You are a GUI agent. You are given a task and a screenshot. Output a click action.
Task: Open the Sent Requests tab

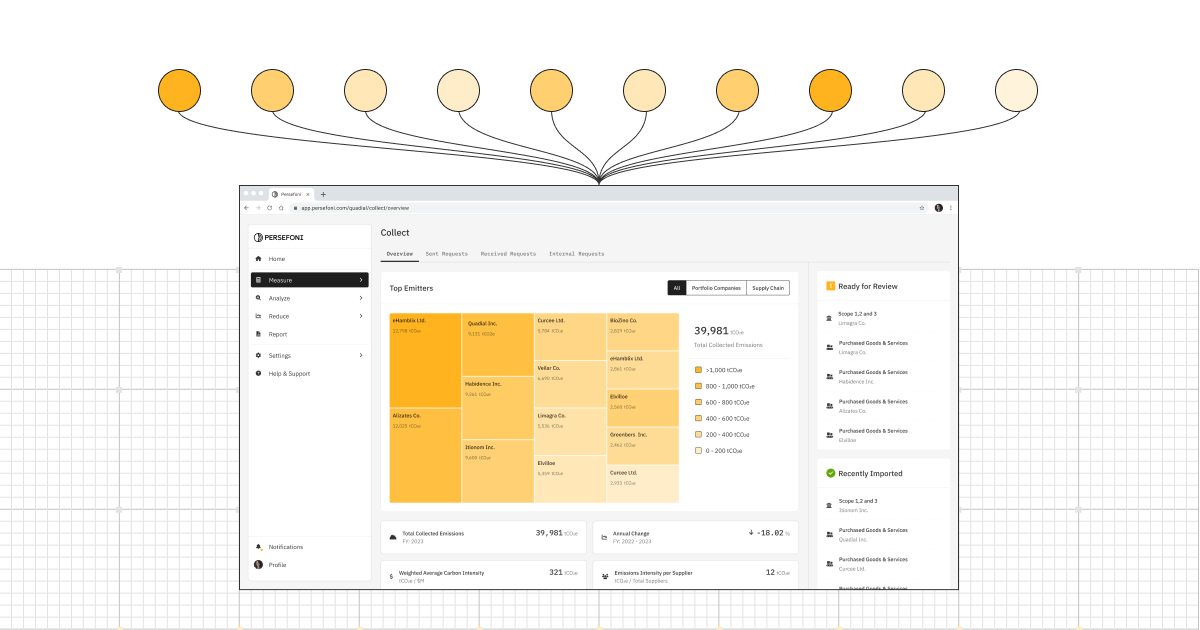click(x=446, y=254)
